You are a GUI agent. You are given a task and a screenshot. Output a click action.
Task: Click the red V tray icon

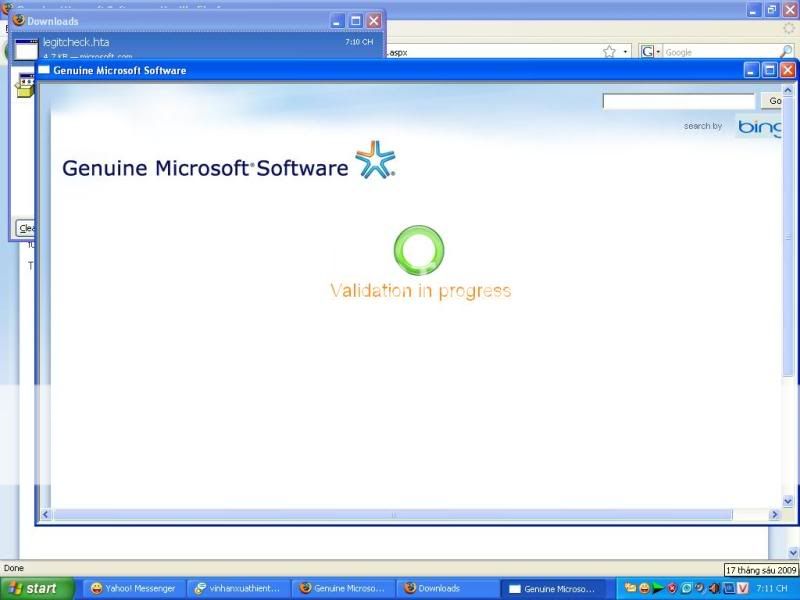[742, 588]
